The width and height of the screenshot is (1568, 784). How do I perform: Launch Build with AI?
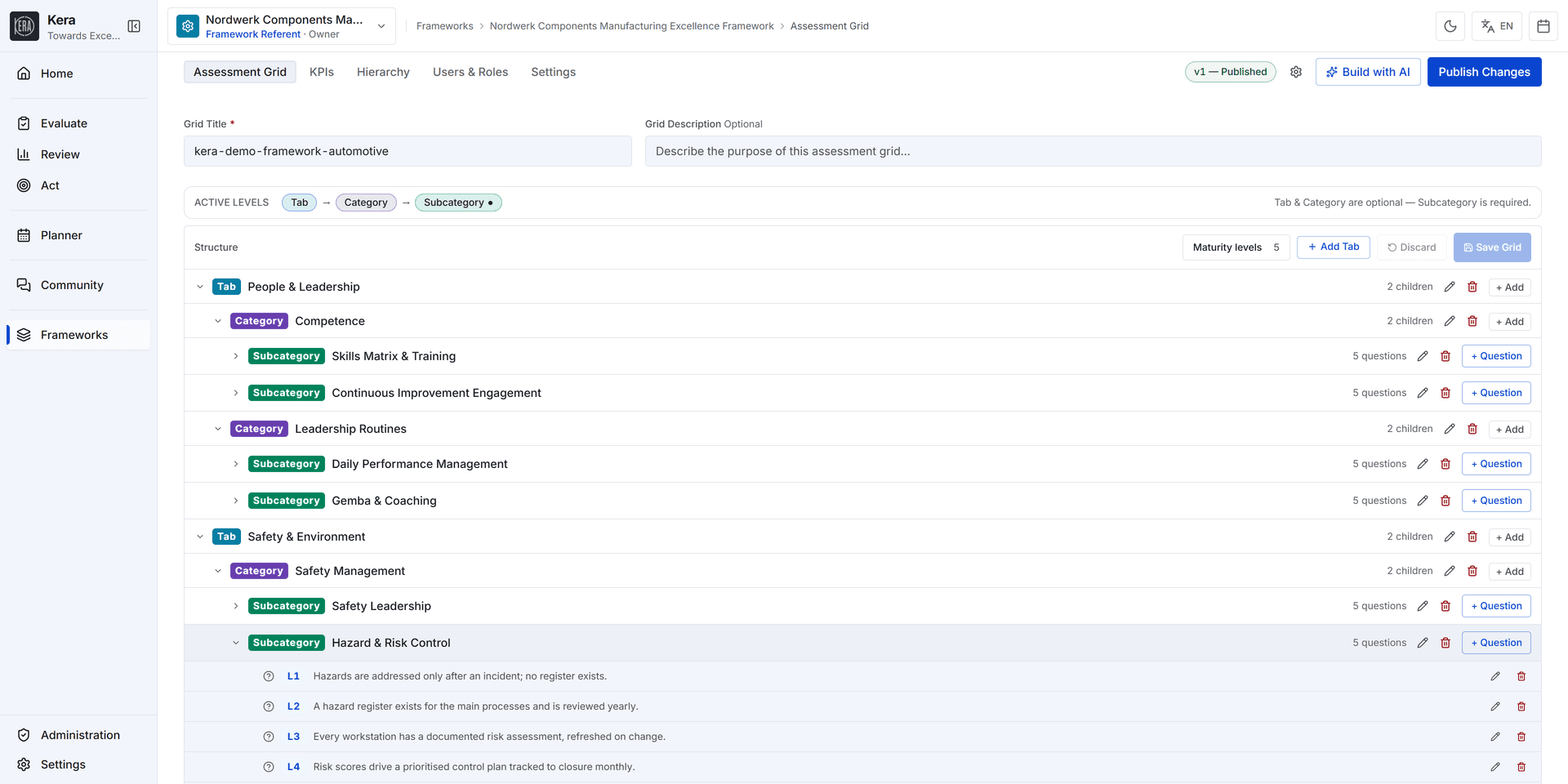click(1368, 72)
